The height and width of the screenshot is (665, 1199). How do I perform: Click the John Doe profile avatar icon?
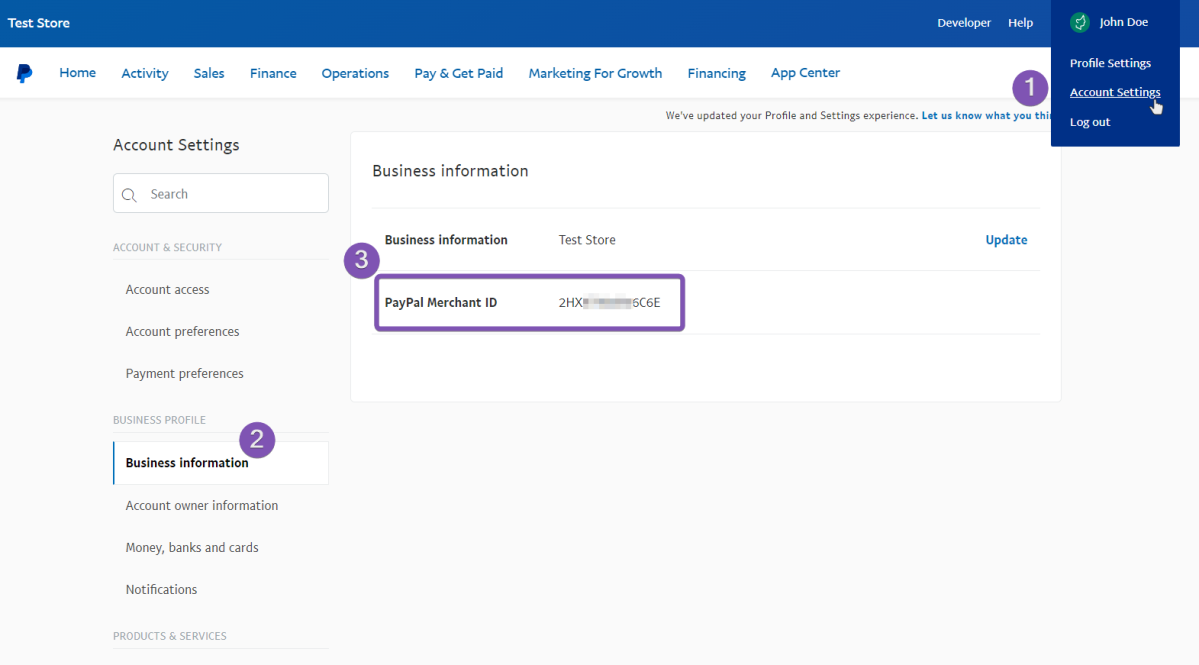click(1079, 22)
